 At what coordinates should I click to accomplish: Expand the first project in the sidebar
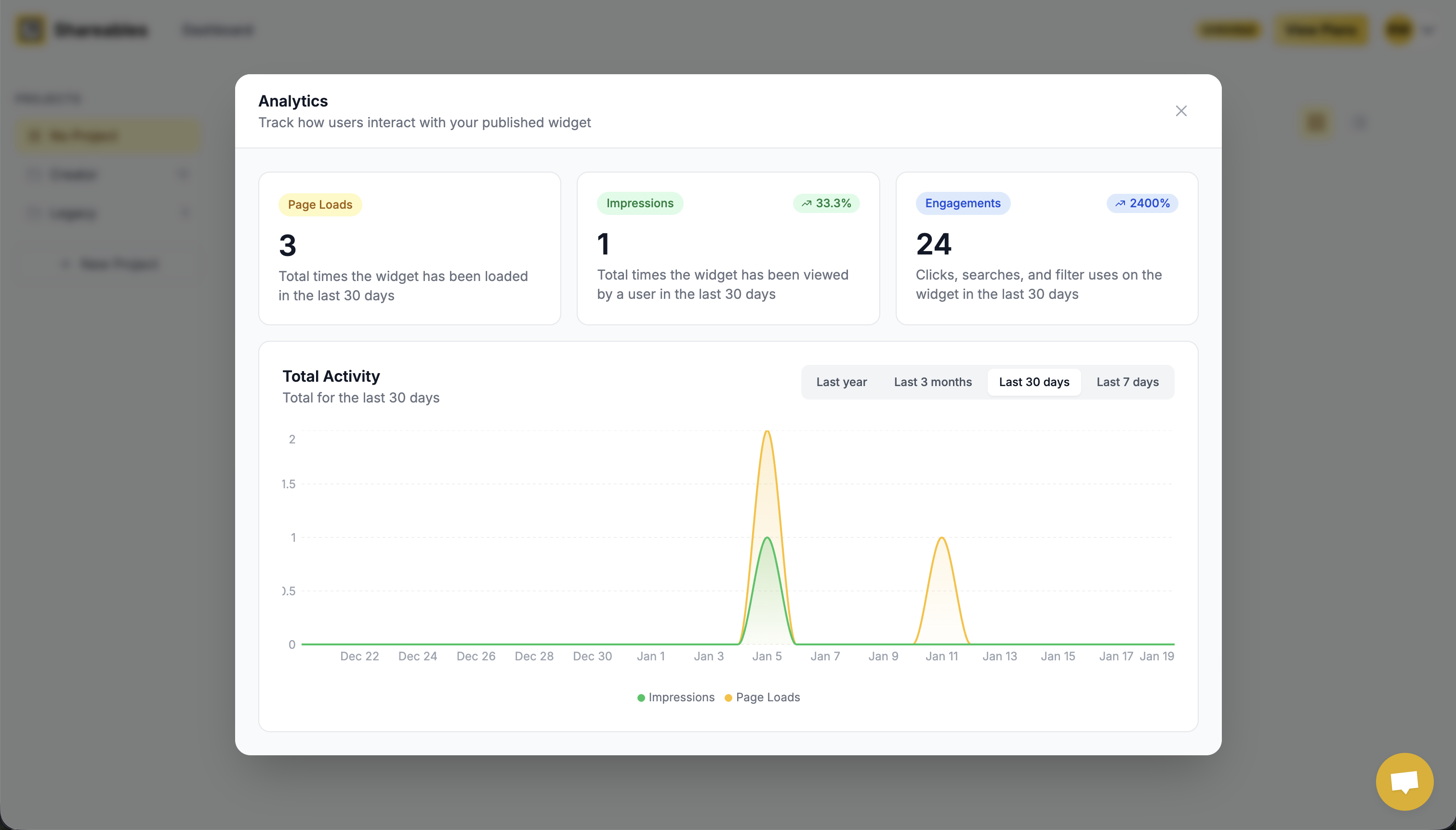184,174
